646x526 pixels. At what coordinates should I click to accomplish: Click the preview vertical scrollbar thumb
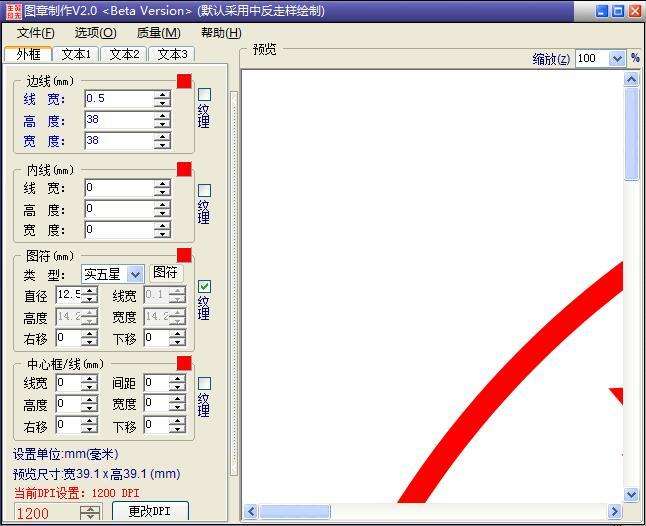tap(631, 134)
